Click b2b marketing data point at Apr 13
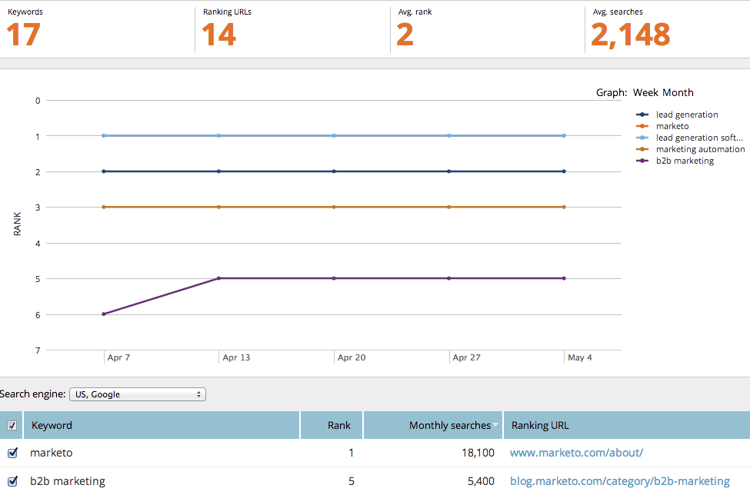750x495 pixels. click(219, 278)
